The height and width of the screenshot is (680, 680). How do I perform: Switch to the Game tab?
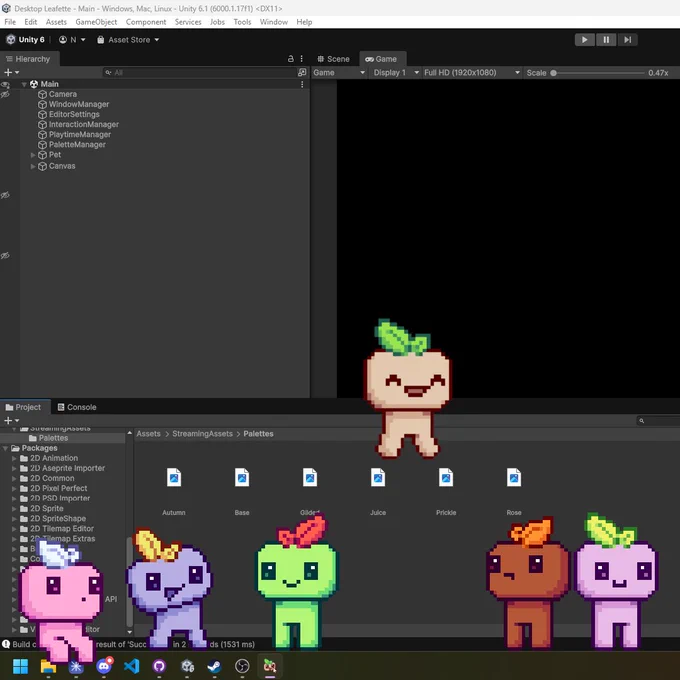click(381, 59)
